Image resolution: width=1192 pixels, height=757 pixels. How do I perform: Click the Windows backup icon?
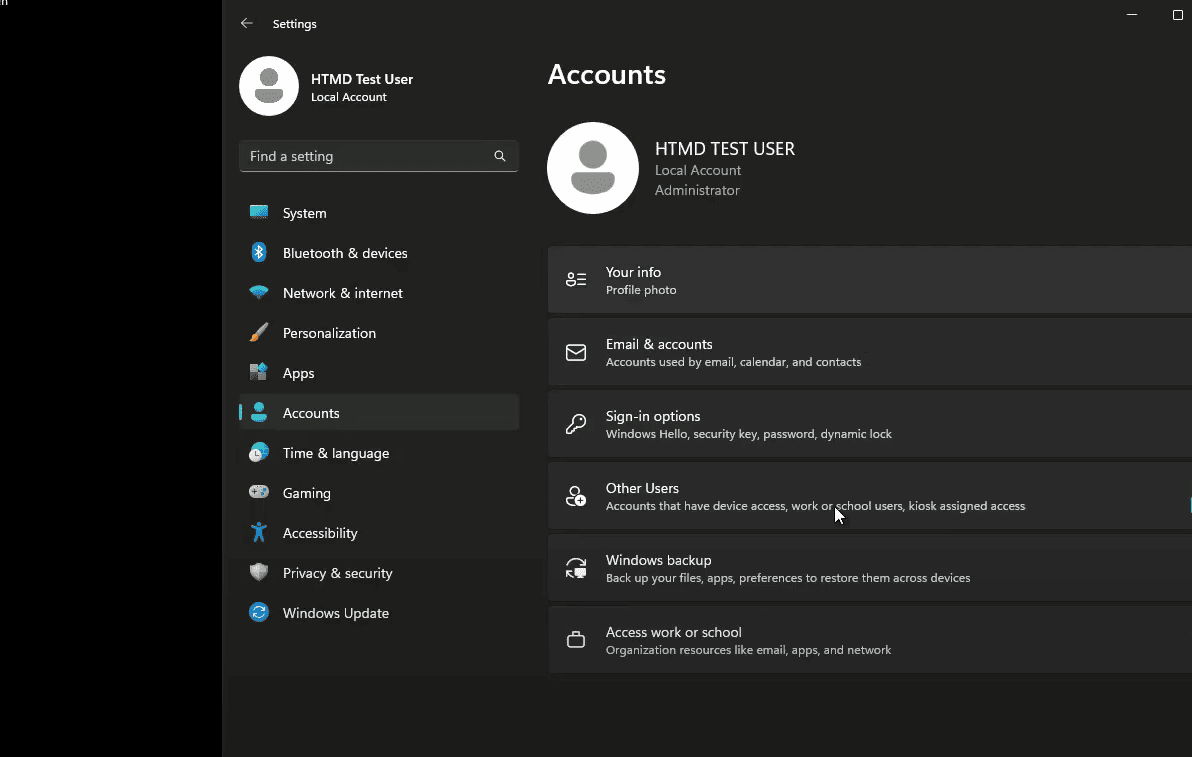[x=575, y=567]
